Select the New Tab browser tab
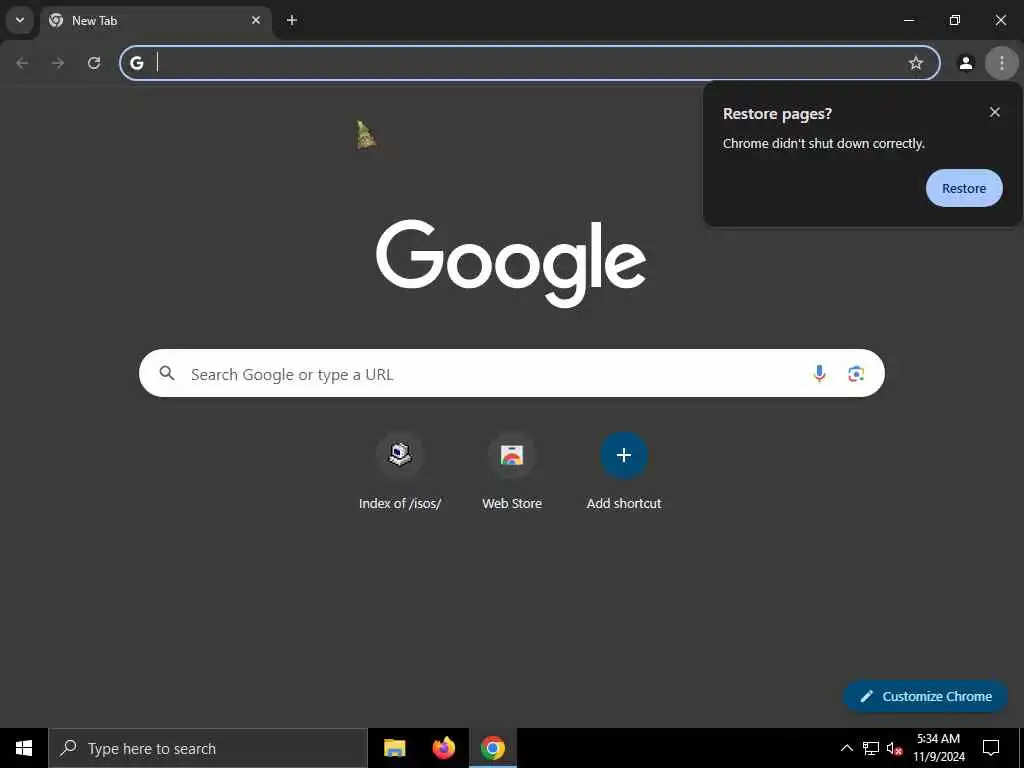 click(x=156, y=21)
